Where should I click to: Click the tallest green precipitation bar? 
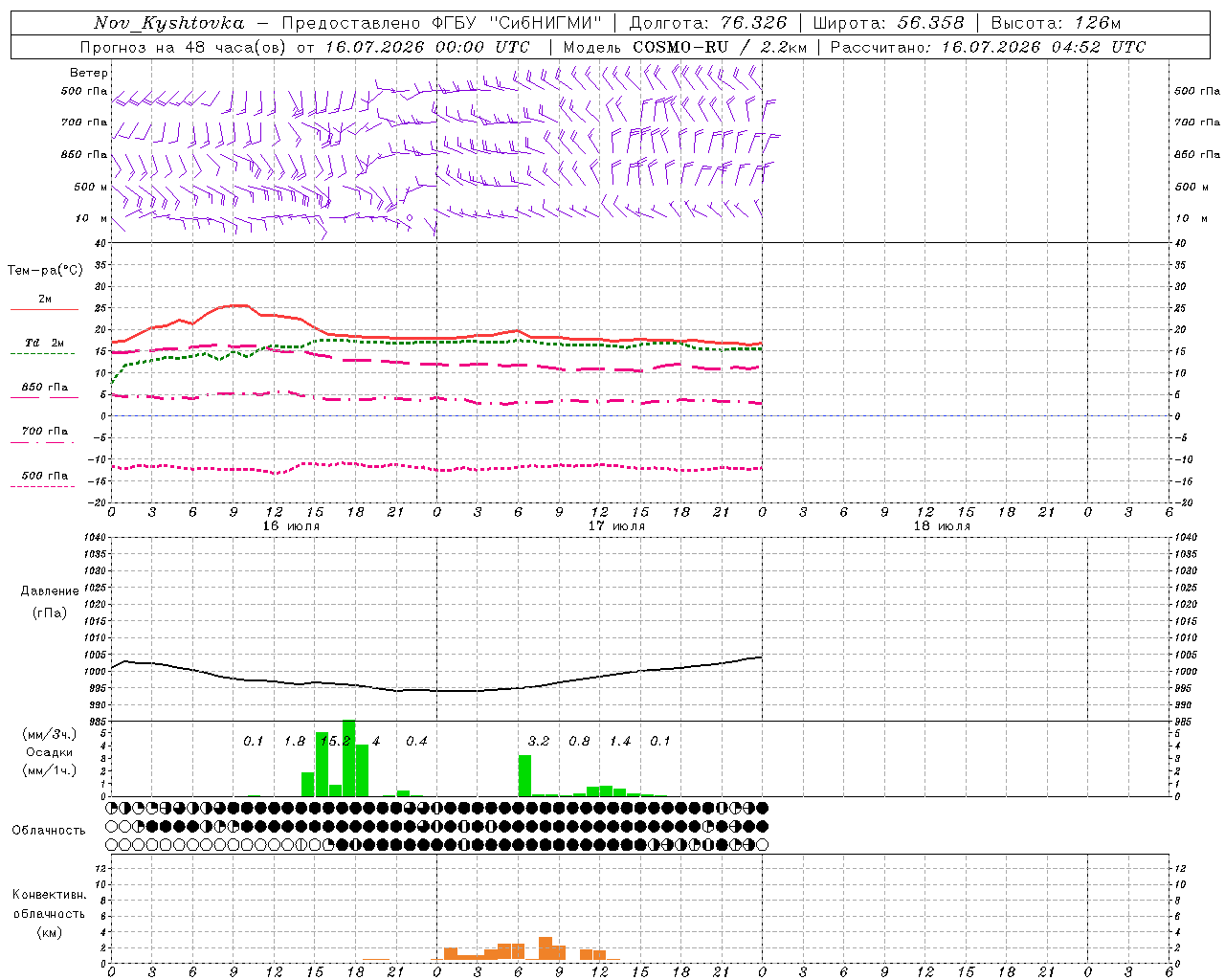coord(348,758)
